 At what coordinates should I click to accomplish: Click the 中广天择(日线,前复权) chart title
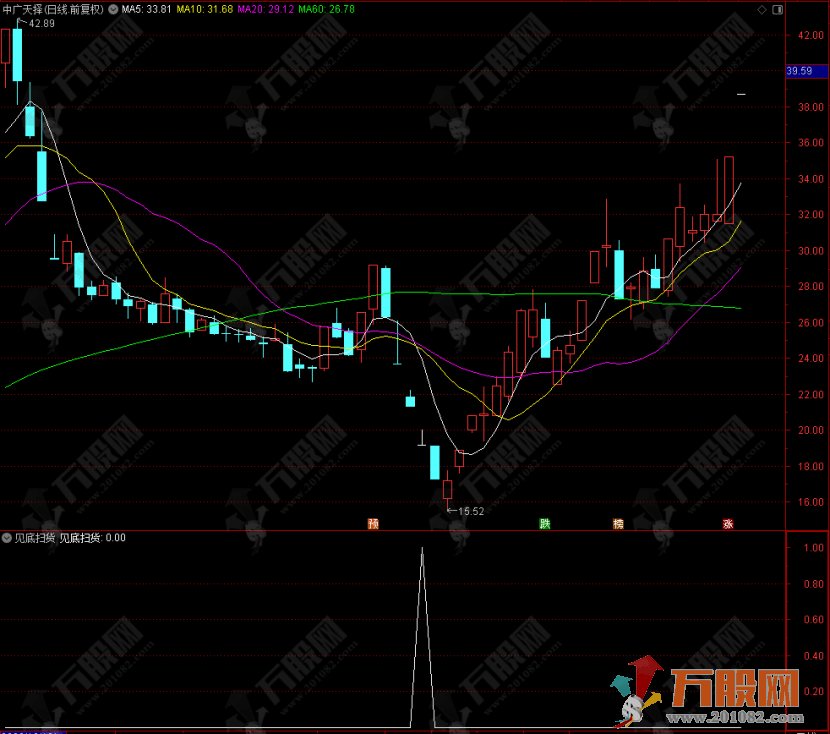click(53, 9)
